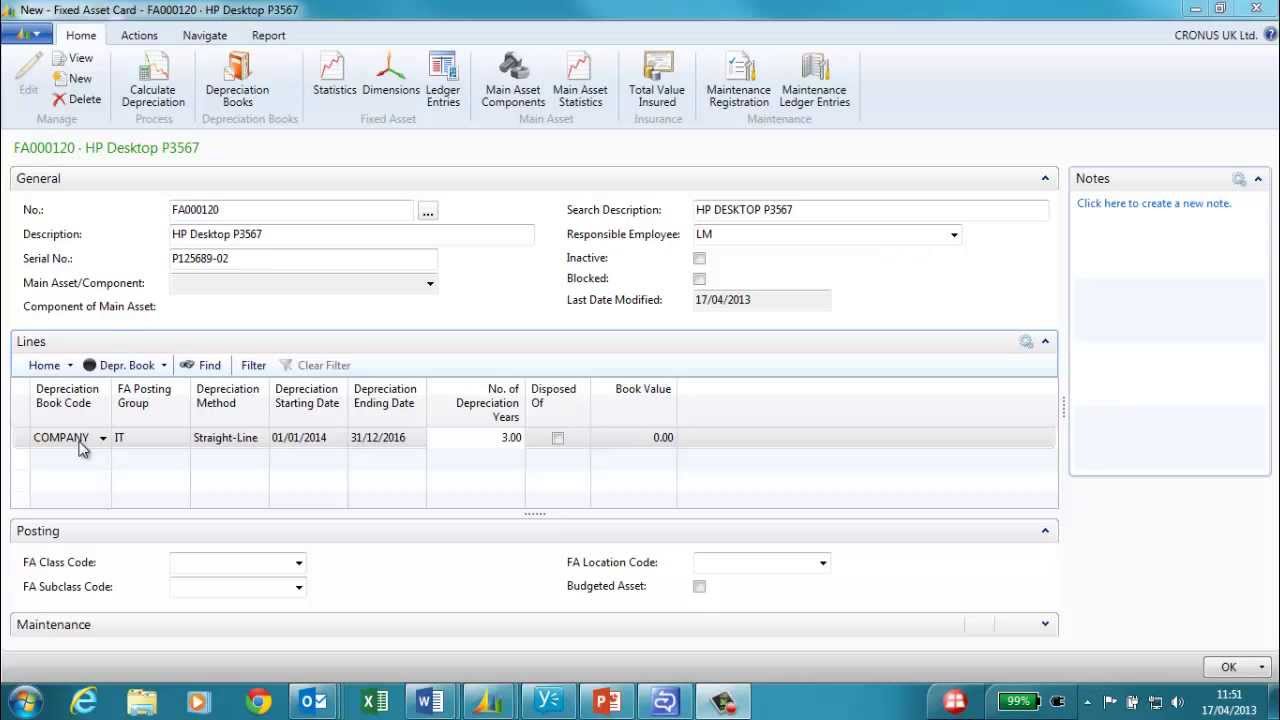Open Outlook from the taskbar
The width and height of the screenshot is (1280, 720).
[x=315, y=701]
